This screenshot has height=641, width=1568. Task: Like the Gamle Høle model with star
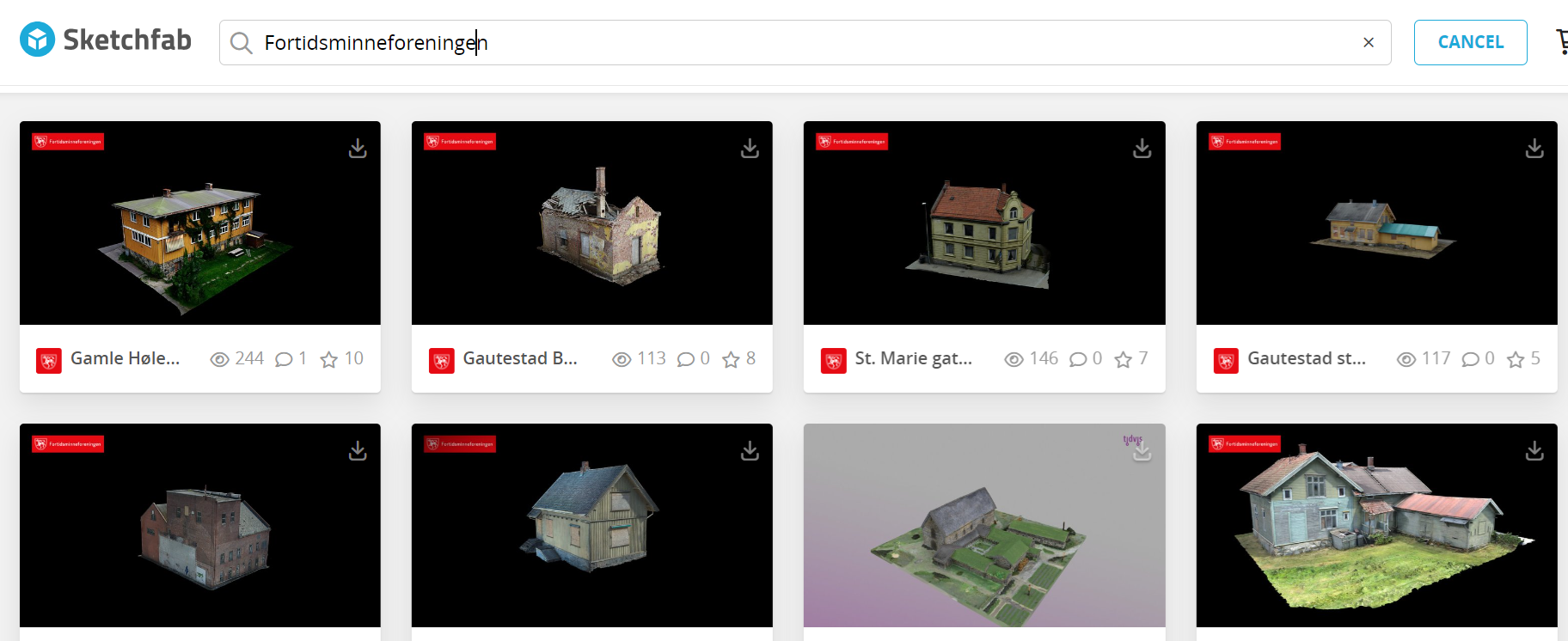329,359
